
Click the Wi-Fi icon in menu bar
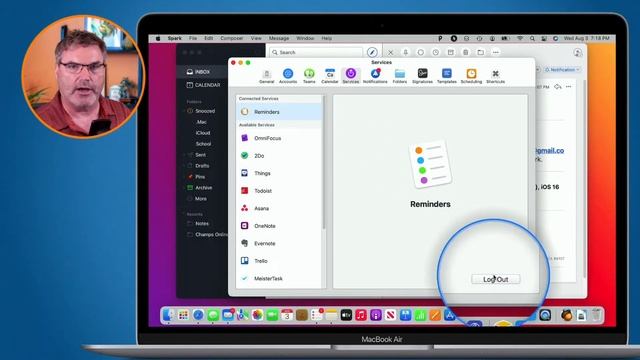pyautogui.click(x=520, y=38)
